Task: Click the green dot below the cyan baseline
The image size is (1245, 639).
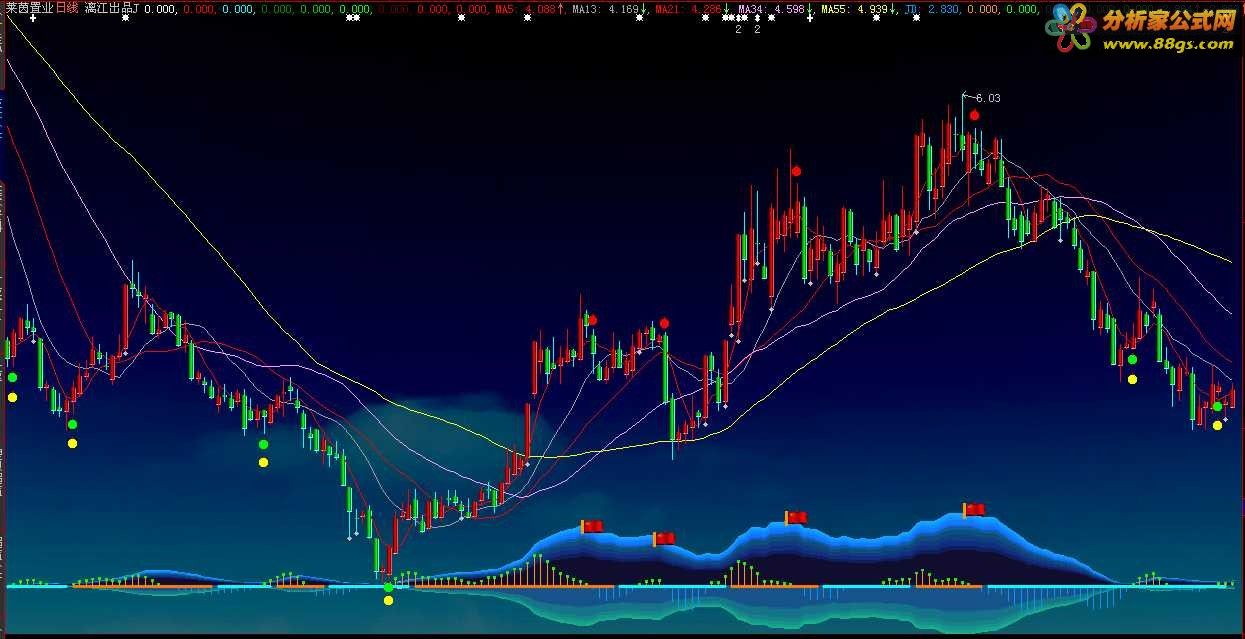Action: [388, 587]
